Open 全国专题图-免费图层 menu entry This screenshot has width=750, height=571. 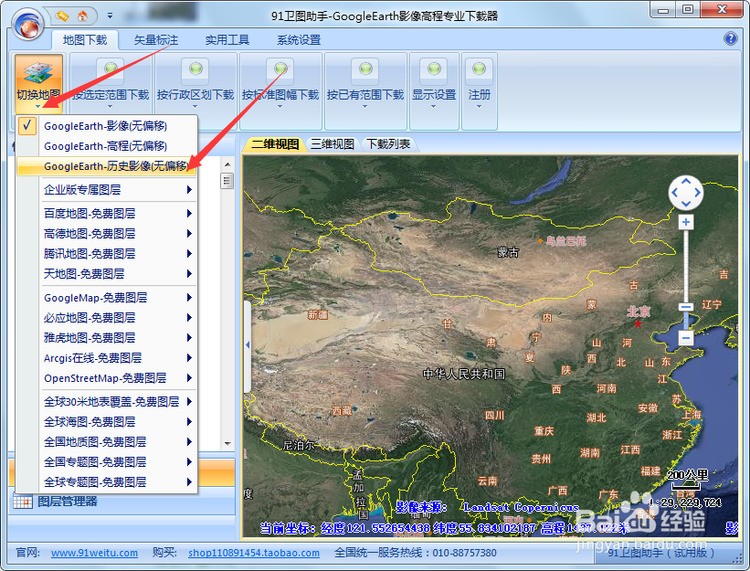107,462
